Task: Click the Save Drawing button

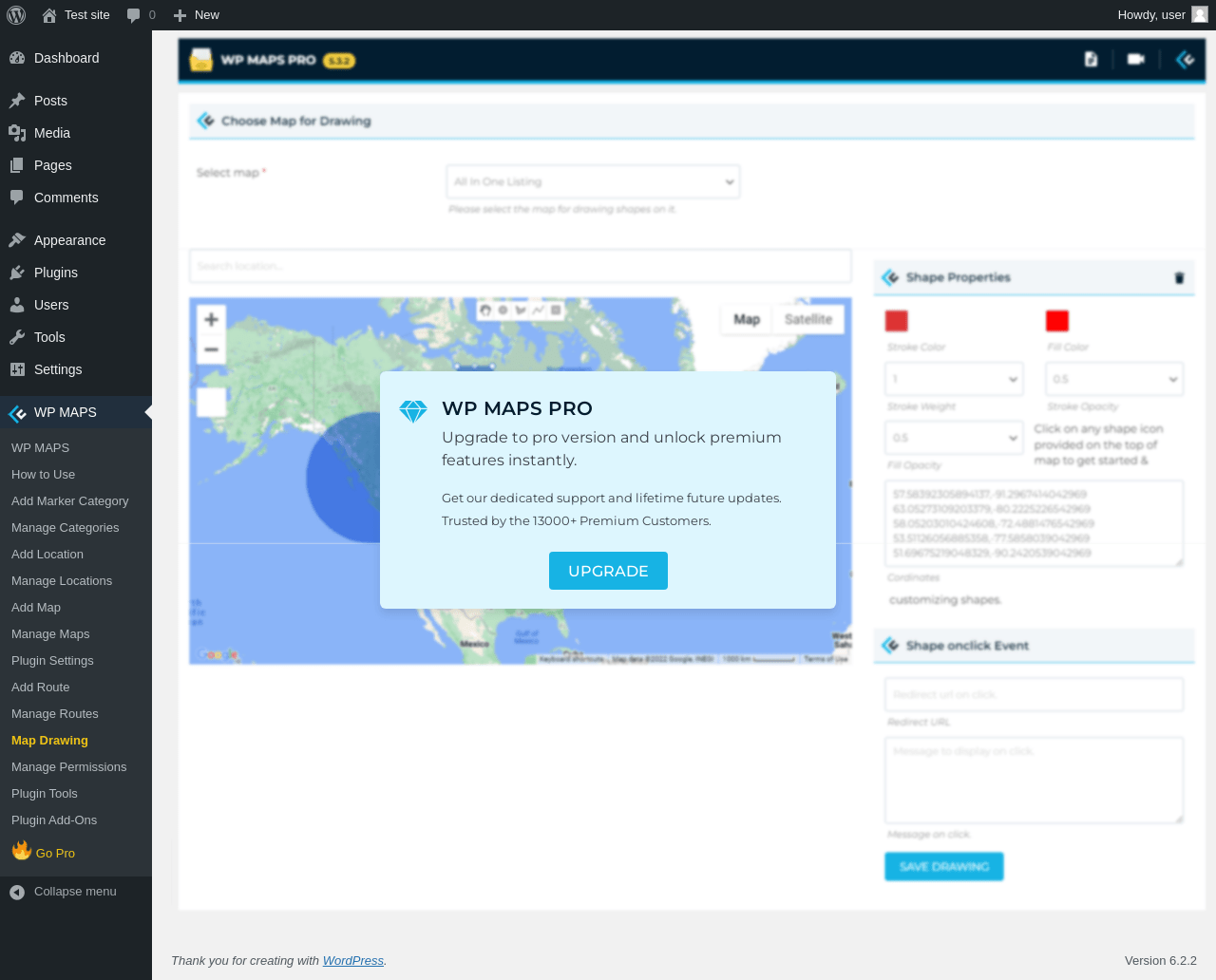Action: pyautogui.click(x=944, y=866)
